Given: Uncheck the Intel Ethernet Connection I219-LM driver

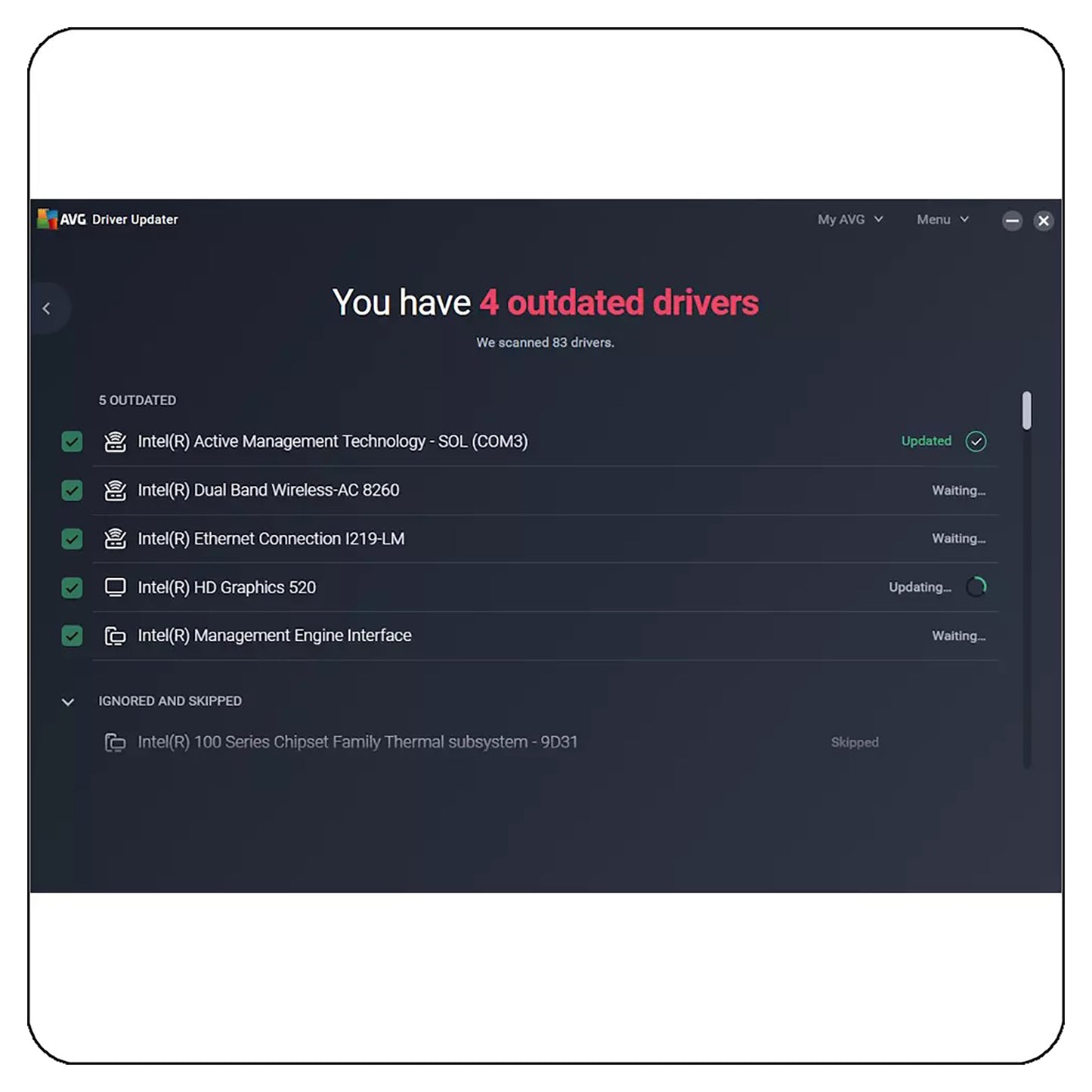Looking at the screenshot, I should pos(71,538).
